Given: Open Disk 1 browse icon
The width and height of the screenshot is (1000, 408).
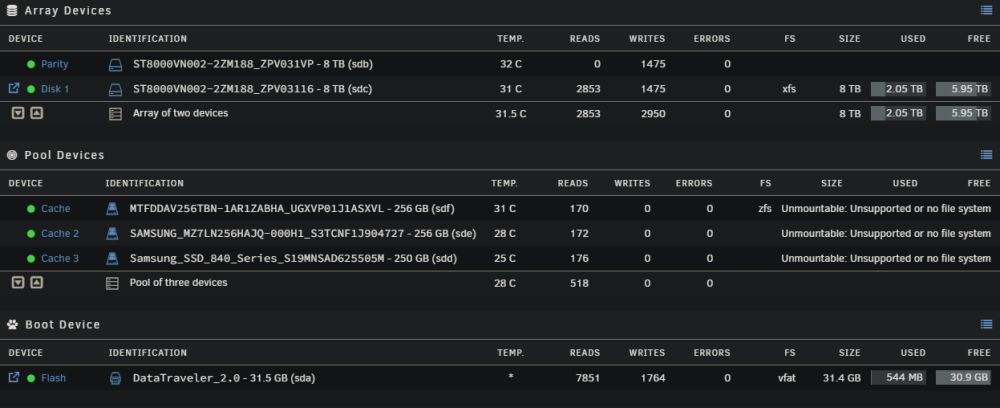Looking at the screenshot, I should tap(13, 88).
